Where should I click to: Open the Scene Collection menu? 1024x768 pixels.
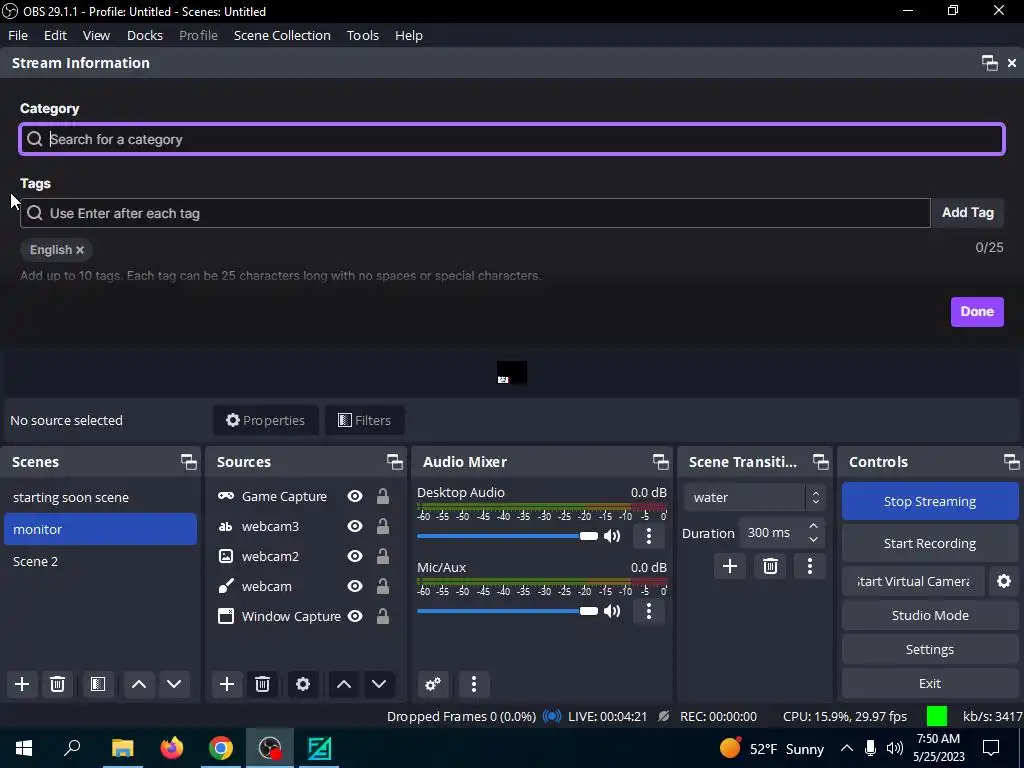point(282,35)
